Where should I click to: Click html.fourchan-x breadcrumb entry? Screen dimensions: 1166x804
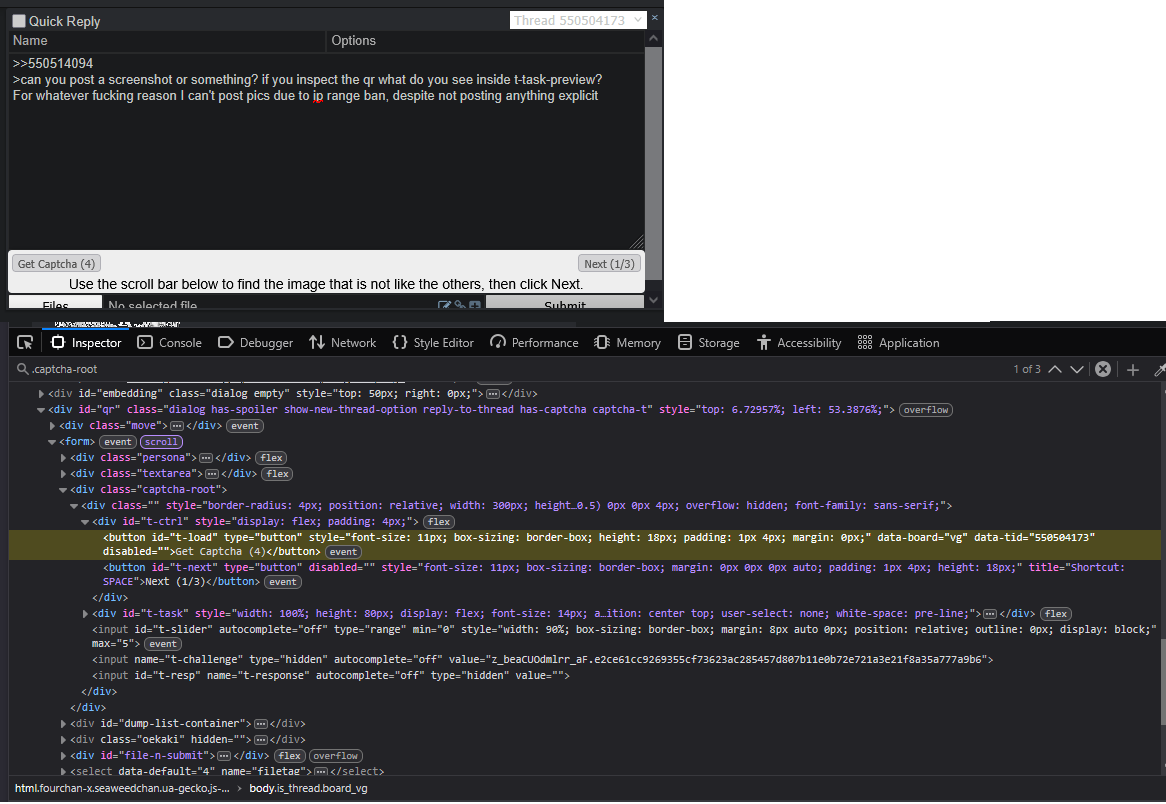(122, 788)
